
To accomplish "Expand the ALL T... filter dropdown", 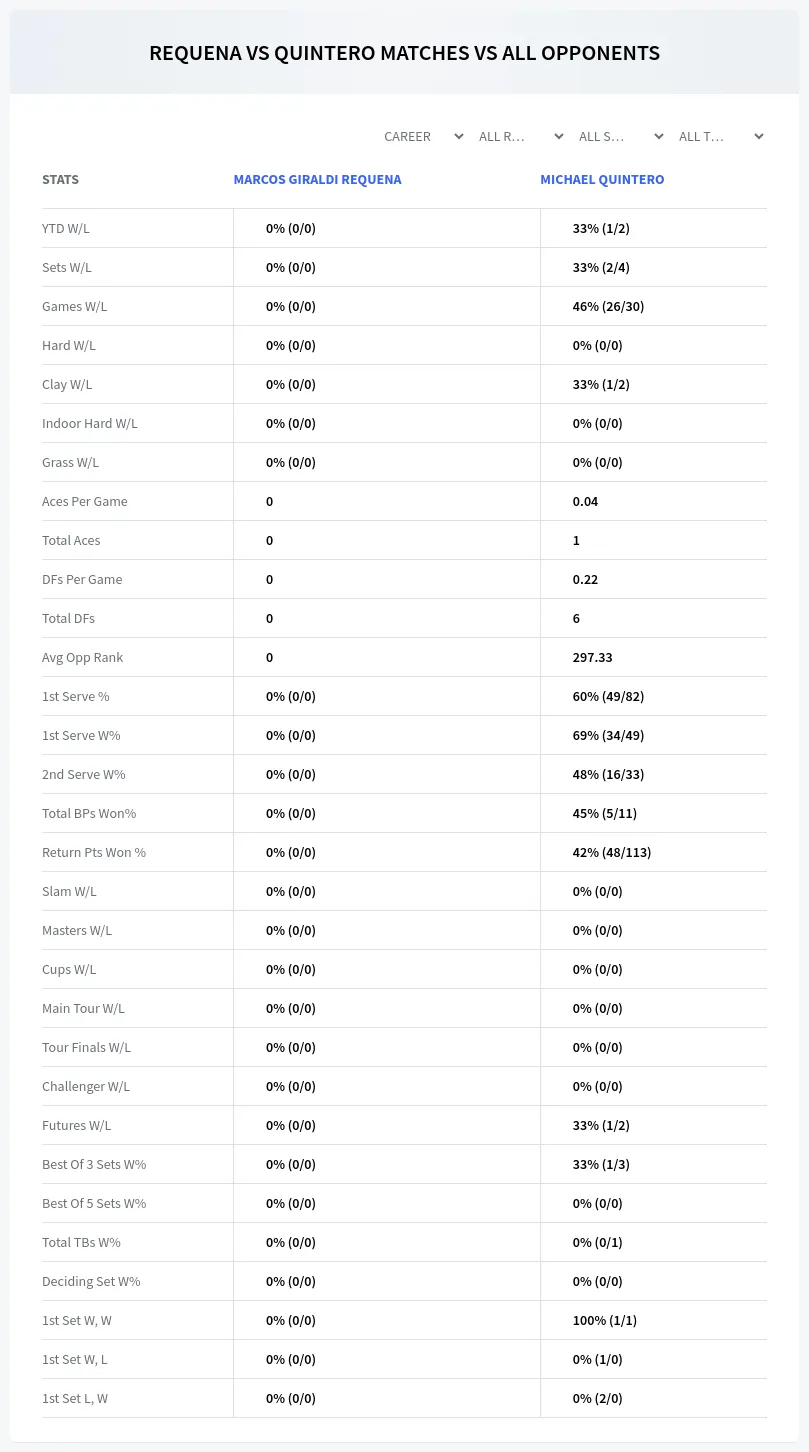I will 720,136.
